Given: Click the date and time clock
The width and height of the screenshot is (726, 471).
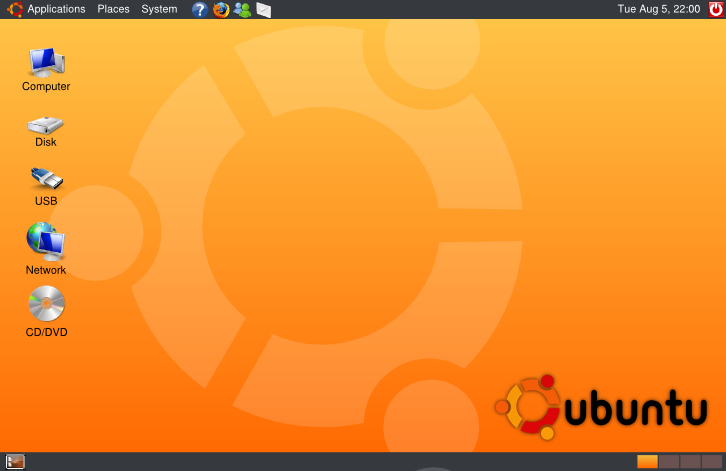Looking at the screenshot, I should click(x=658, y=9).
